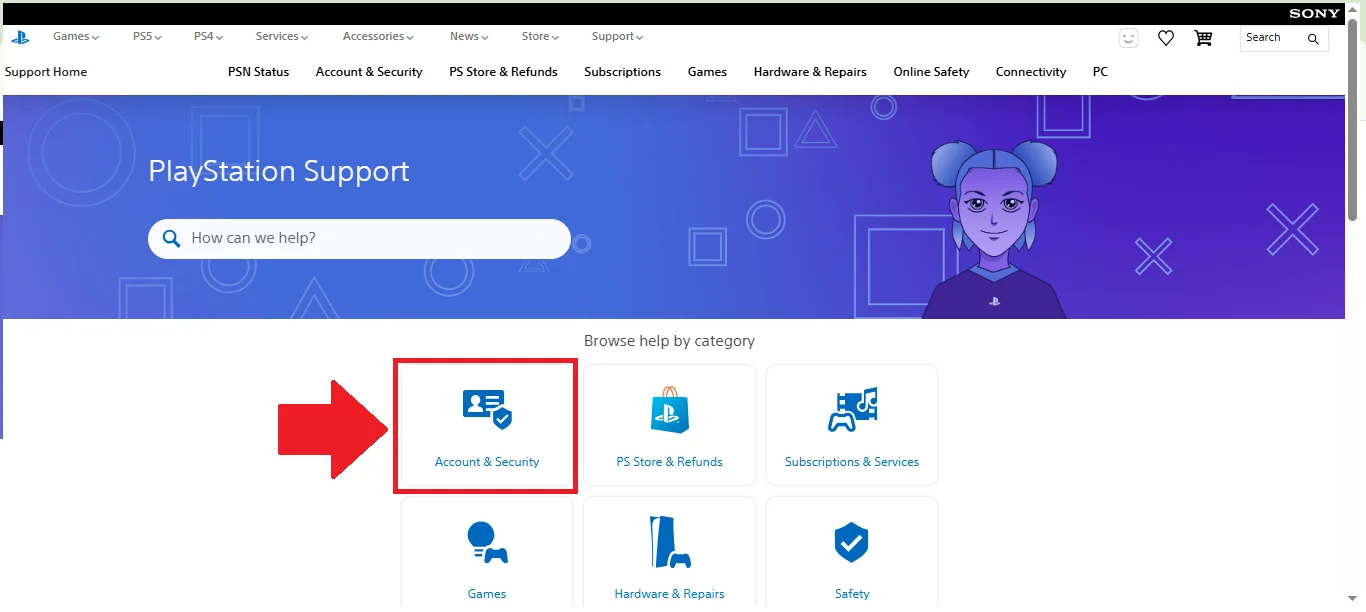Screen dimensions: 1366x612
Task: Click the 'Browse help by category' heading
Action: click(x=669, y=341)
